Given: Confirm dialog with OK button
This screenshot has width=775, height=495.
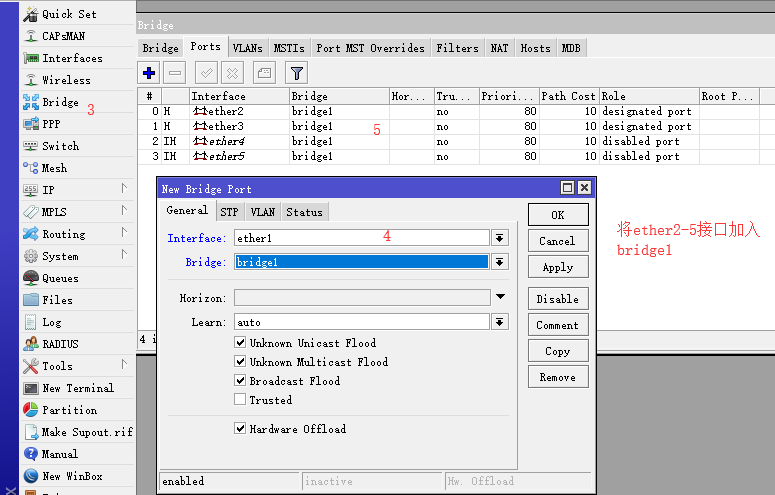Looking at the screenshot, I should click(558, 215).
